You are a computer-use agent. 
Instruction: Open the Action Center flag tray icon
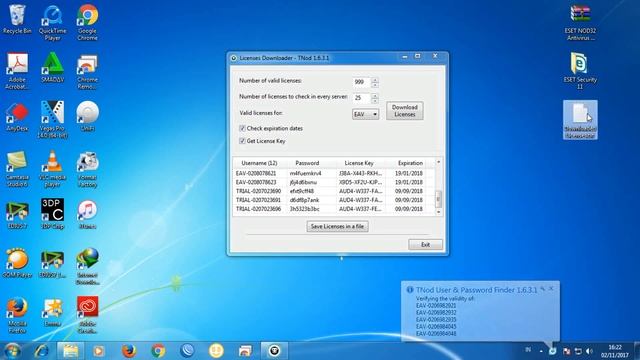tap(567, 351)
